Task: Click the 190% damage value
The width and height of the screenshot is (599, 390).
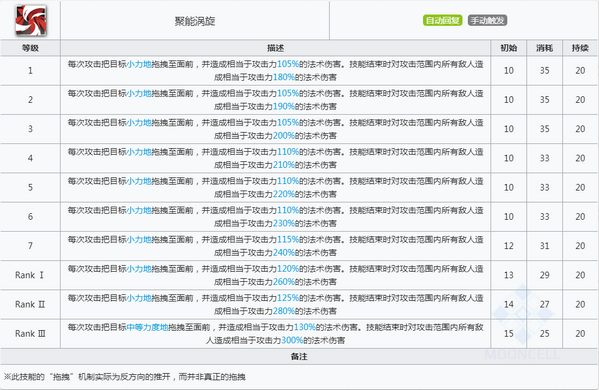Action: click(x=284, y=107)
